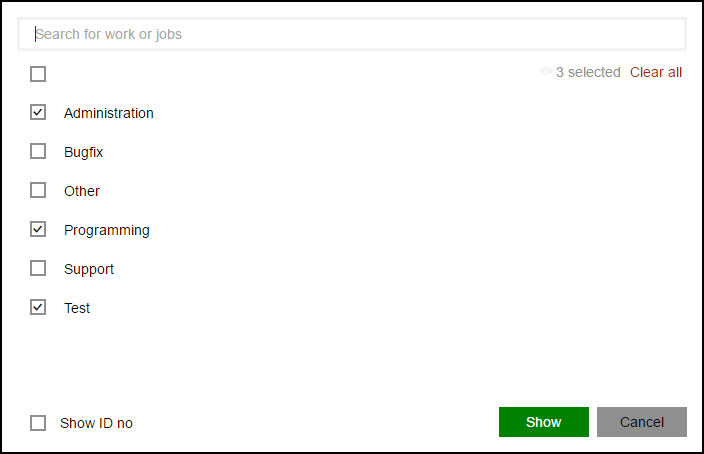
Task: Tick the Support checkbox
Action: pyautogui.click(x=38, y=269)
